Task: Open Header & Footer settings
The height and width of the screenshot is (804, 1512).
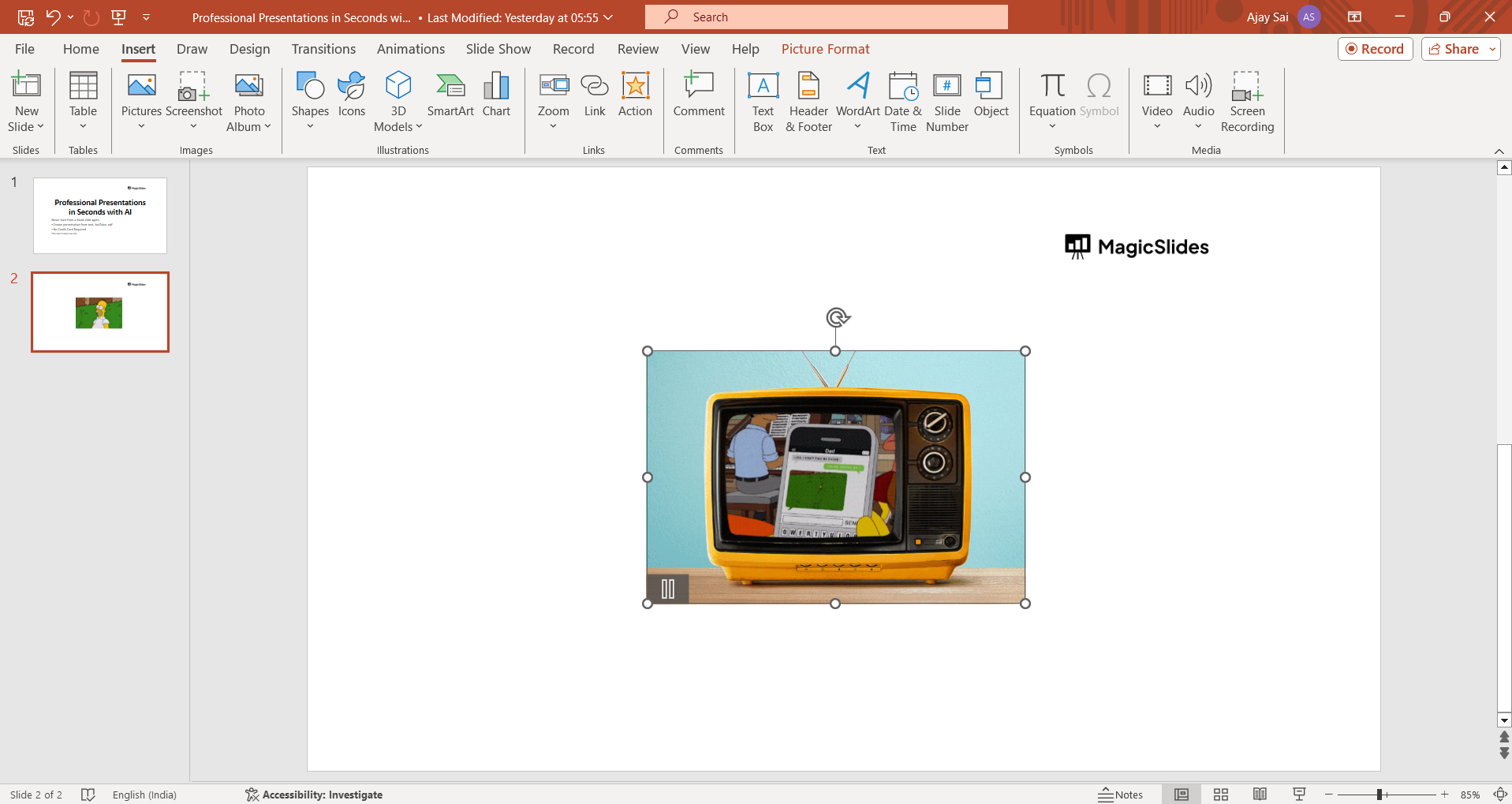Action: coord(808,103)
